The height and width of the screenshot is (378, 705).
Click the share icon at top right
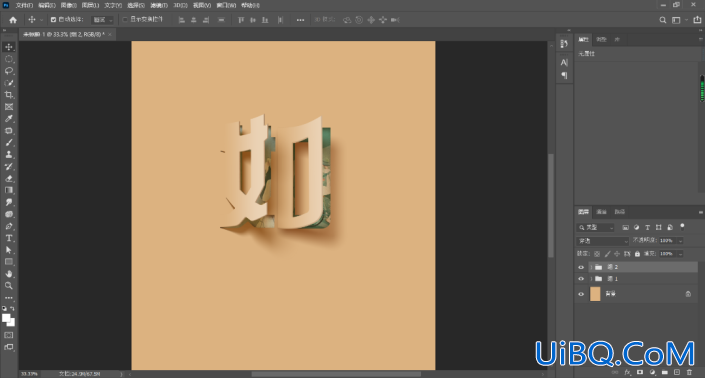pyautogui.click(x=697, y=20)
